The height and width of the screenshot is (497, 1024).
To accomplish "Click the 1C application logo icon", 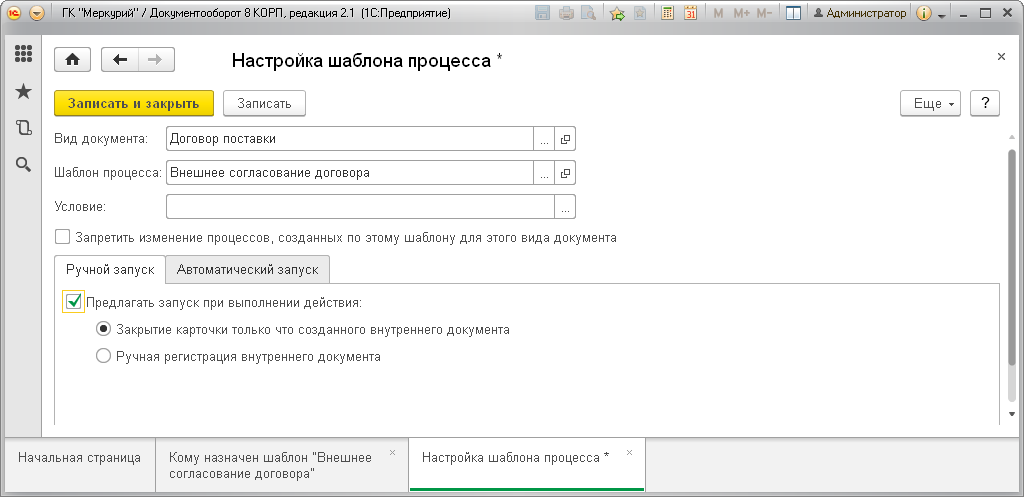I will click(14, 13).
